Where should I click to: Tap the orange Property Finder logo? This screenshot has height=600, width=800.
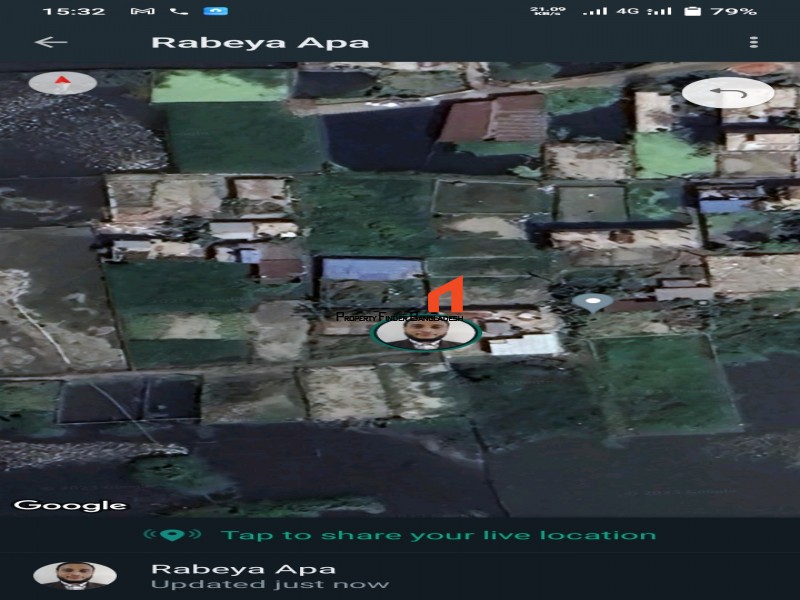pos(445,296)
